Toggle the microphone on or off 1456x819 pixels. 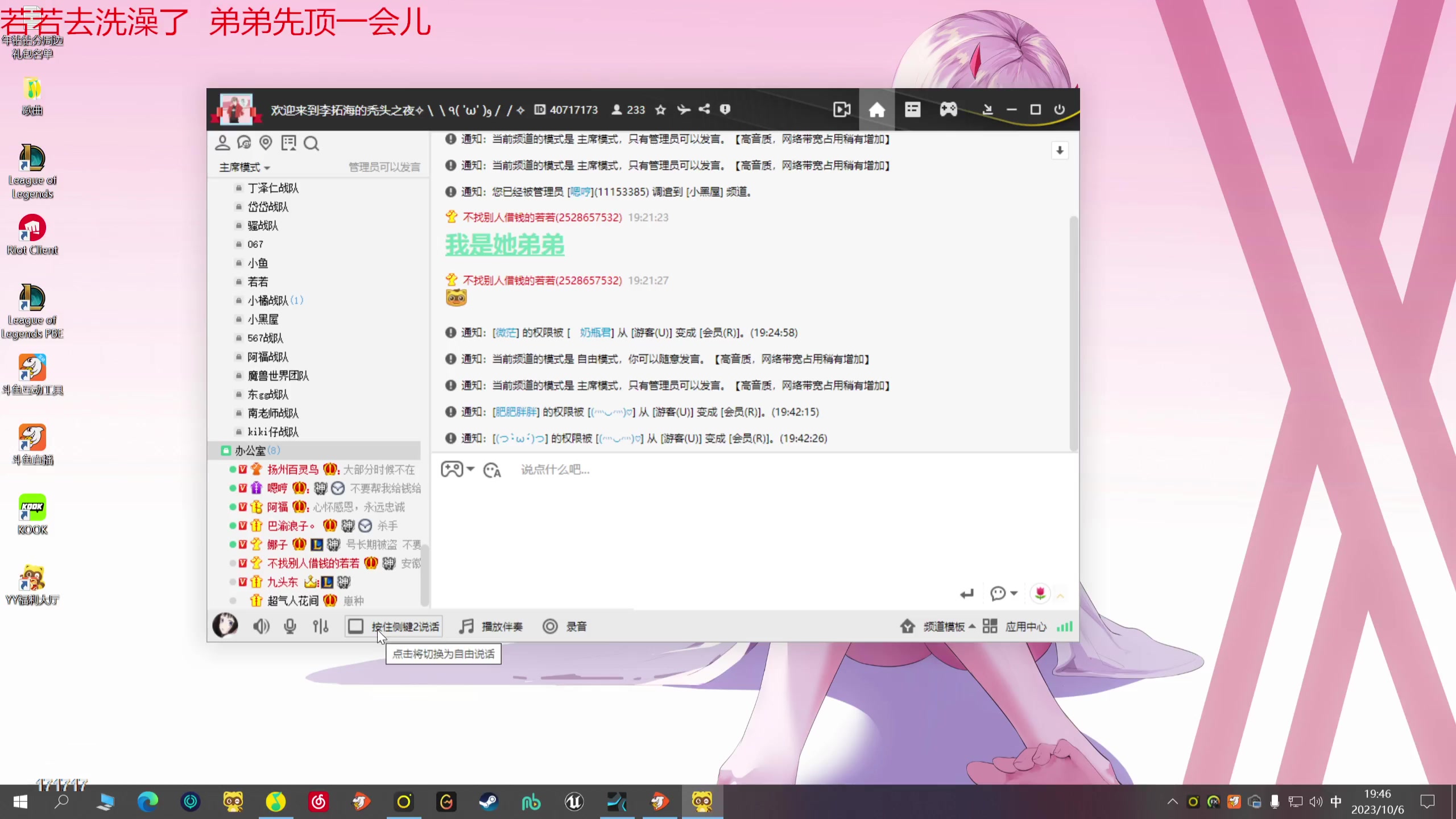[290, 626]
